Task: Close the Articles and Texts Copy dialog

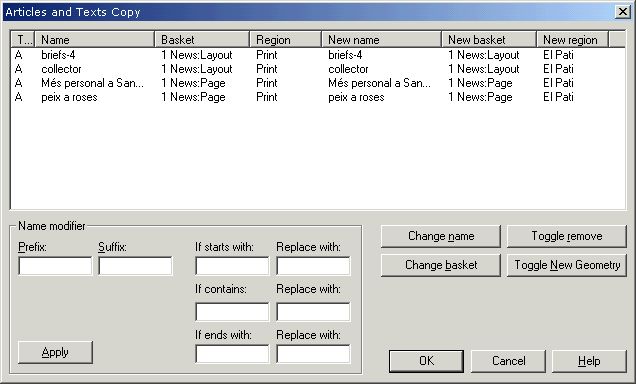Action: click(x=622, y=12)
